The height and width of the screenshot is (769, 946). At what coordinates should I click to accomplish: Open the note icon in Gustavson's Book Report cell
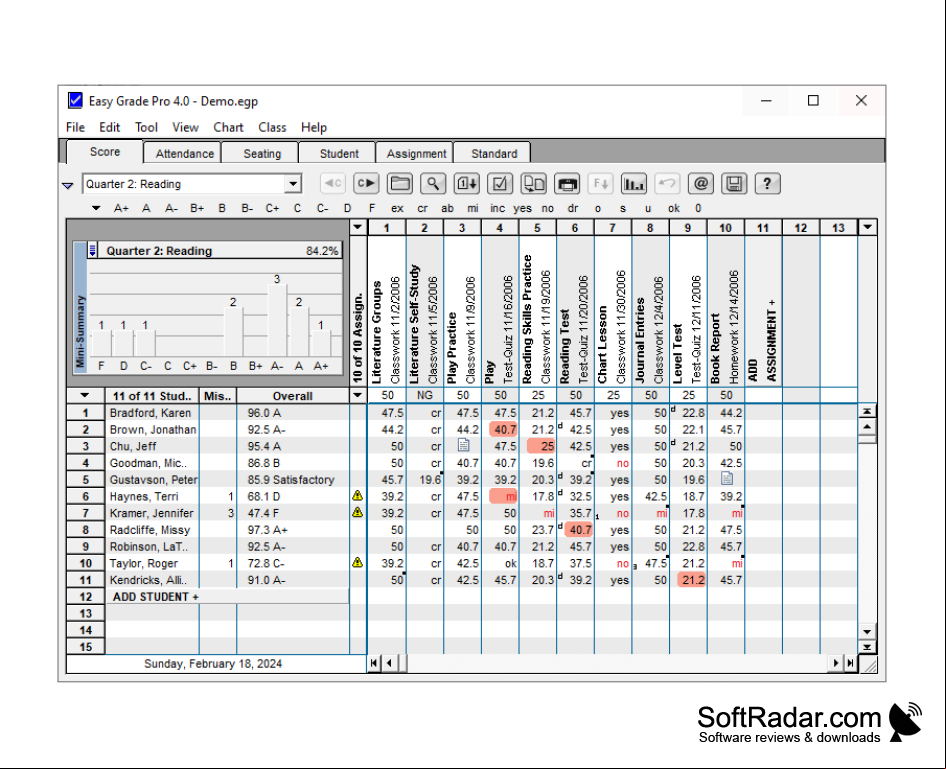click(x=727, y=479)
